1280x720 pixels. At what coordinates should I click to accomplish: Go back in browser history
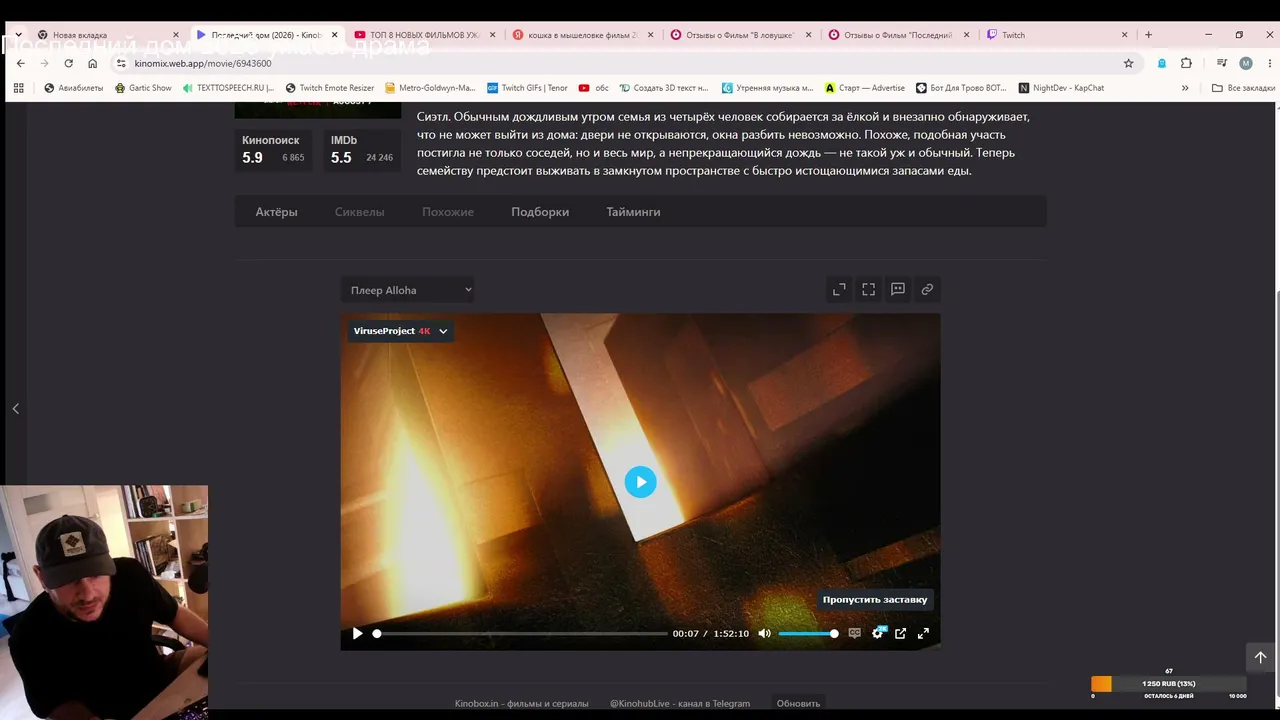[x=20, y=63]
